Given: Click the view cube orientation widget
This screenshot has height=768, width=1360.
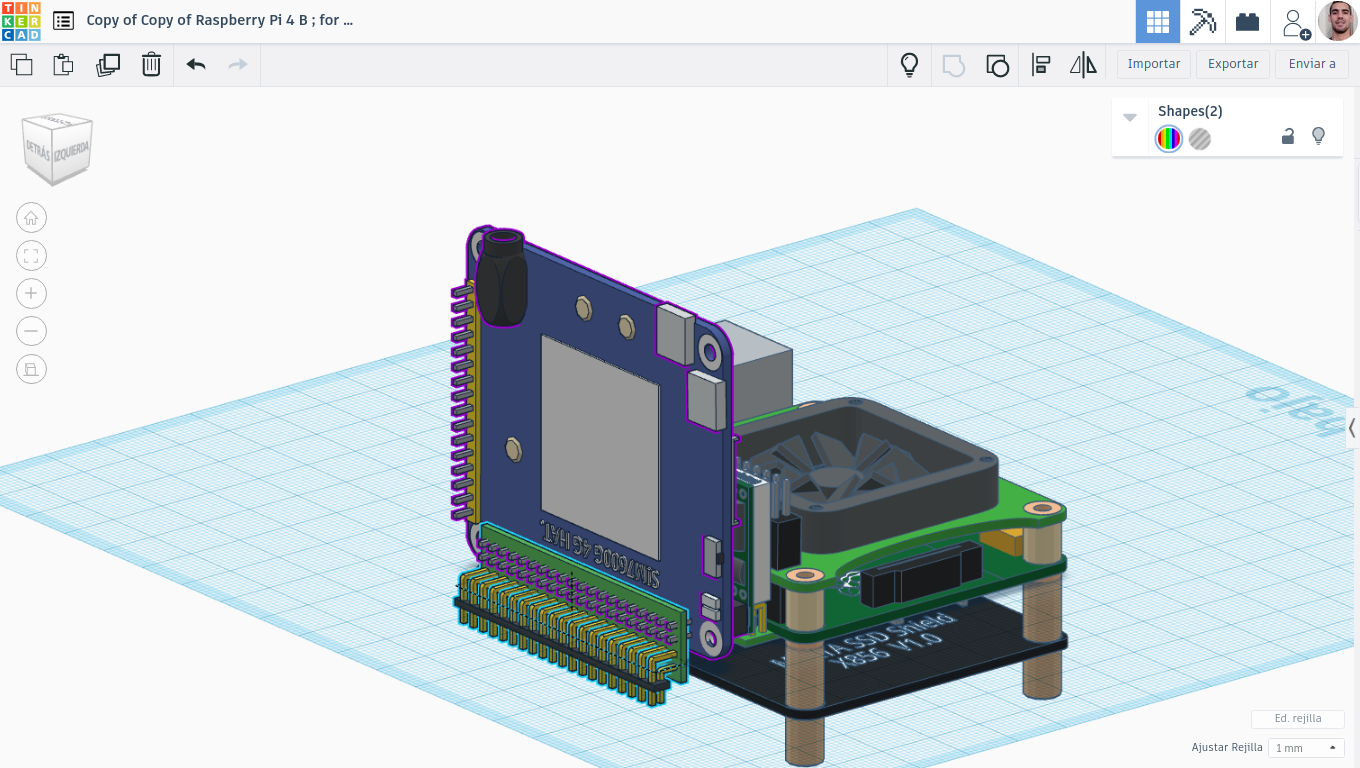Looking at the screenshot, I should tap(57, 149).
